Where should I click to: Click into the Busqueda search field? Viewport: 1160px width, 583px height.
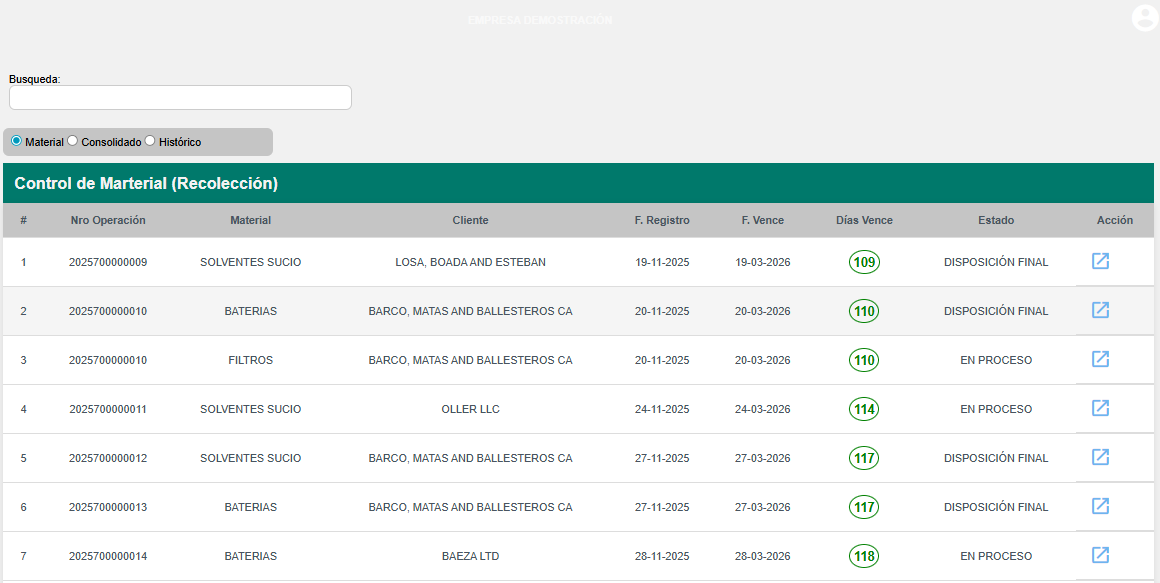coord(180,97)
